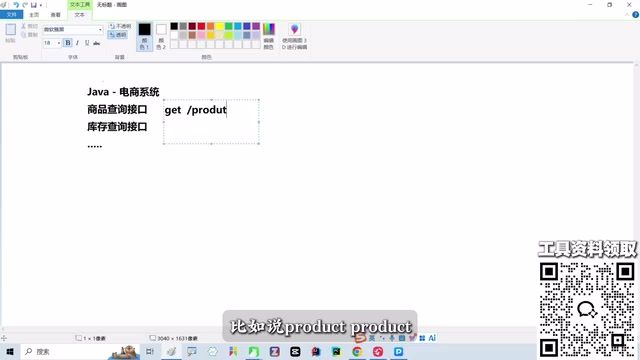
Task: Open the Windows Start menu
Action: pyautogui.click(x=10, y=351)
